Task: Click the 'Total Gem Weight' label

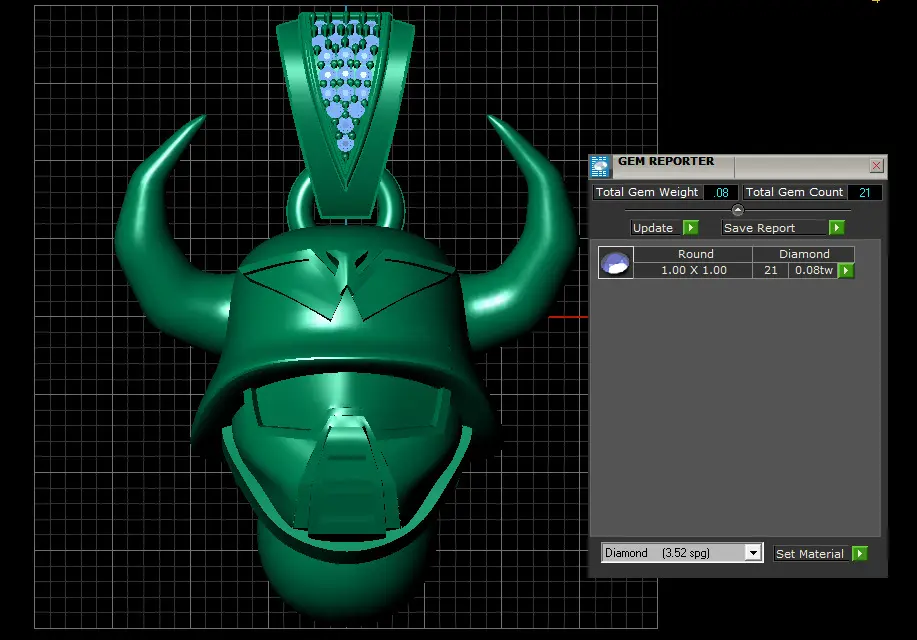Action: pyautogui.click(x=647, y=192)
